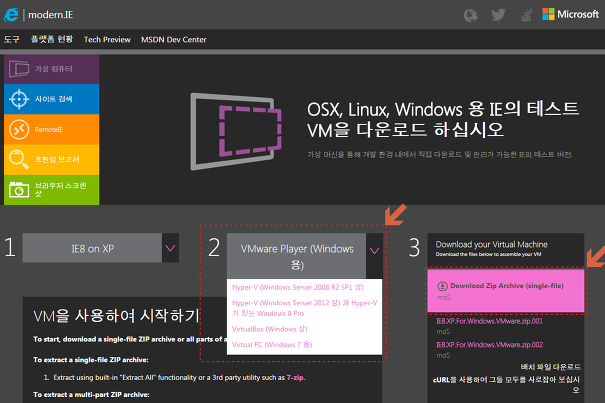Click the Internet Explorer logo icon
Viewport: 605px width, 403px height.
point(11,15)
